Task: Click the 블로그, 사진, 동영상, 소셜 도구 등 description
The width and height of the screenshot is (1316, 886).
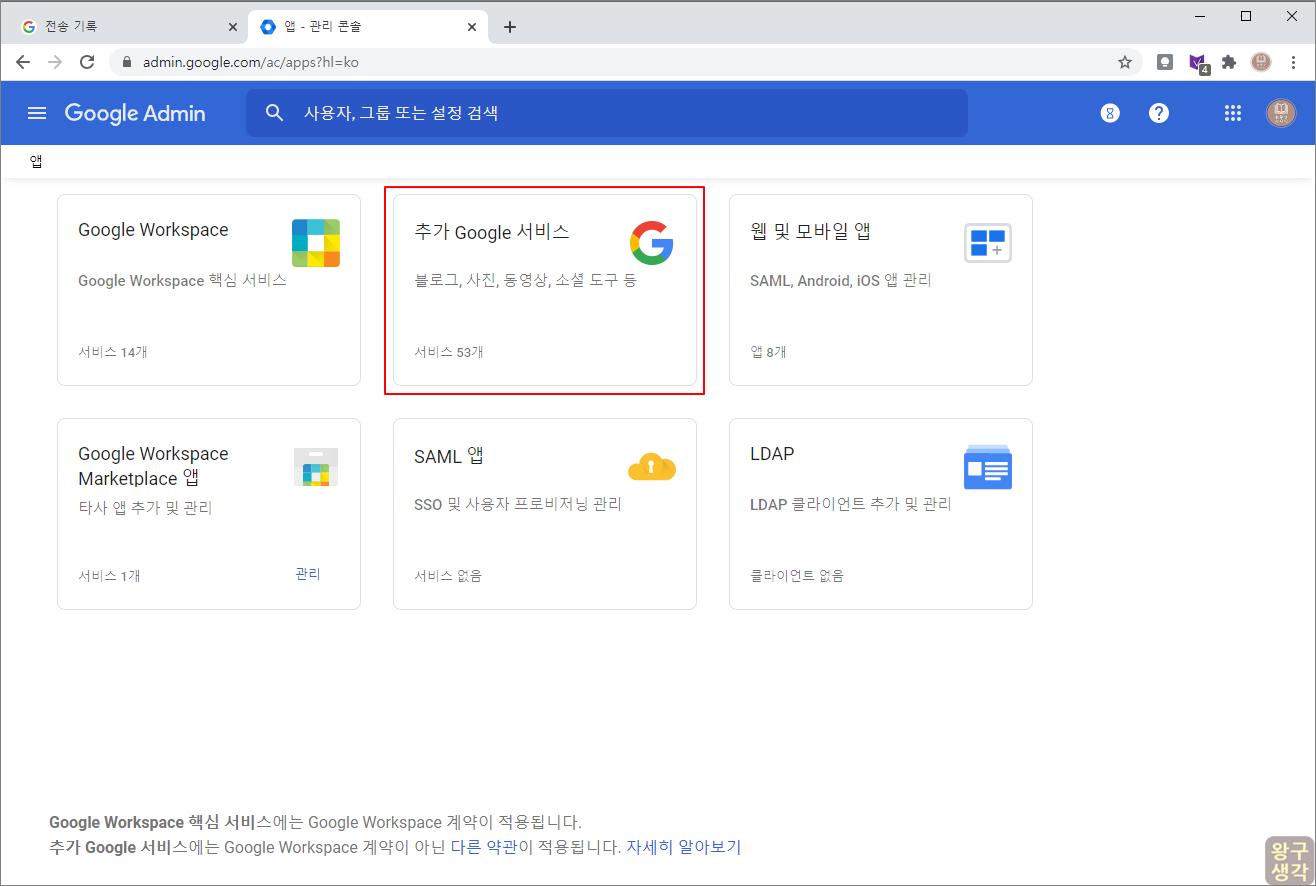Action: 526,281
